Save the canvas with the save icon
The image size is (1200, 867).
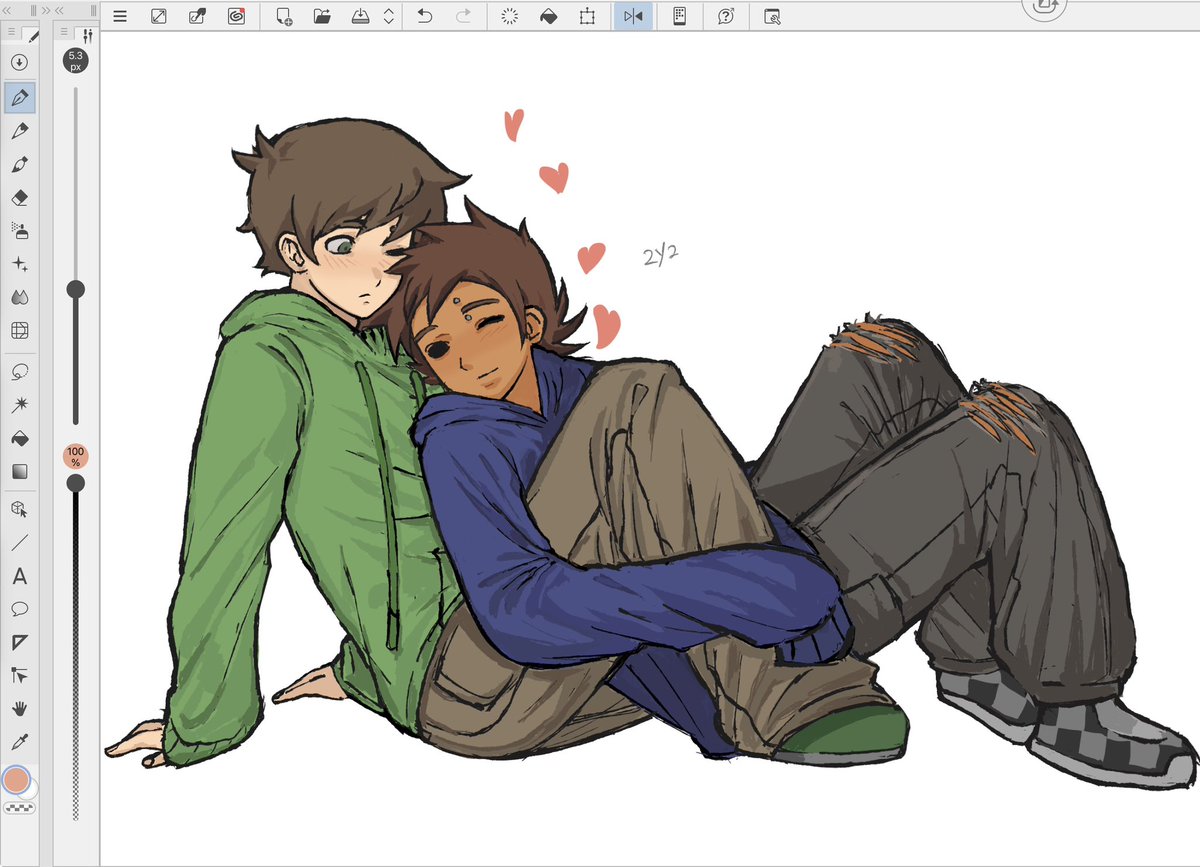pos(361,16)
